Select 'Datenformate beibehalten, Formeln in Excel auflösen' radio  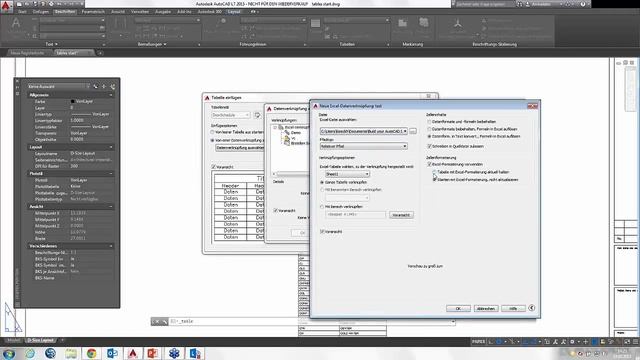(x=429, y=129)
